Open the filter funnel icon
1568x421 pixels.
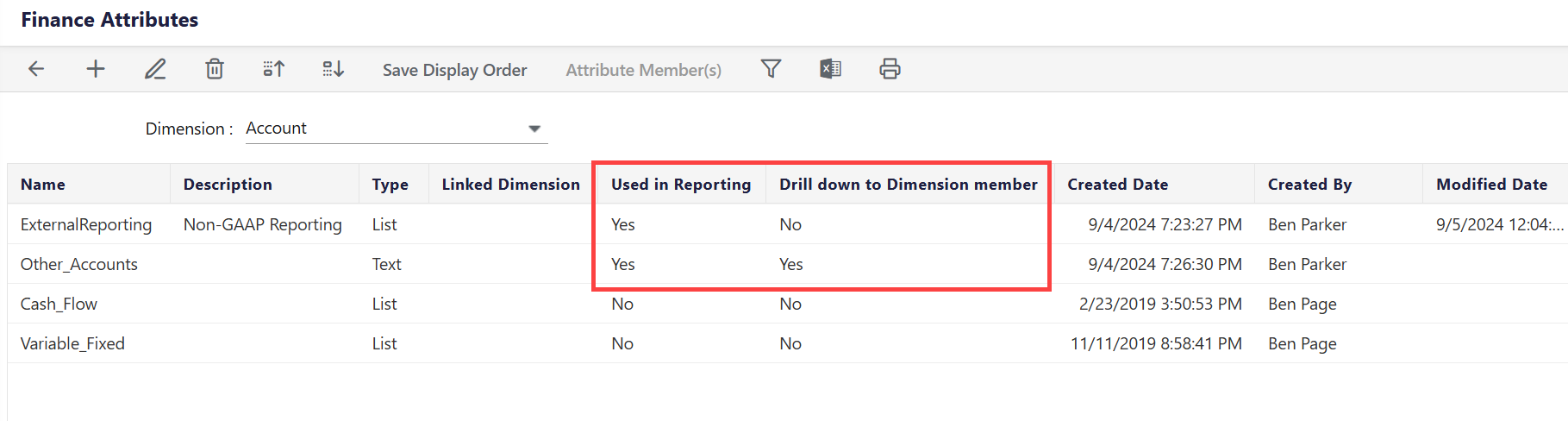pos(771,69)
